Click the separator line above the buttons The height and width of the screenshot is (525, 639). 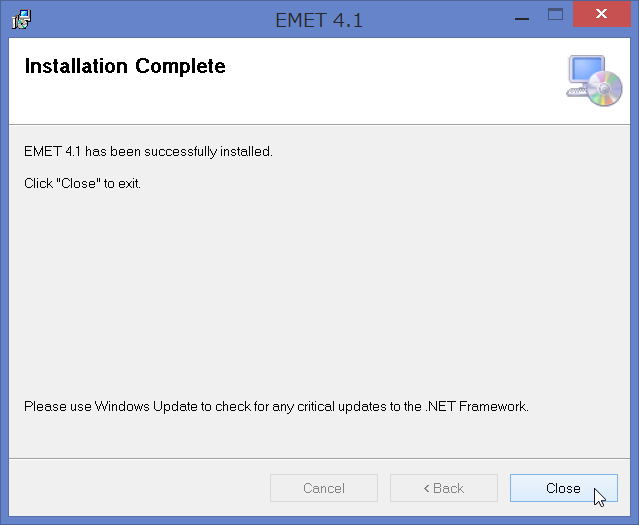point(319,458)
